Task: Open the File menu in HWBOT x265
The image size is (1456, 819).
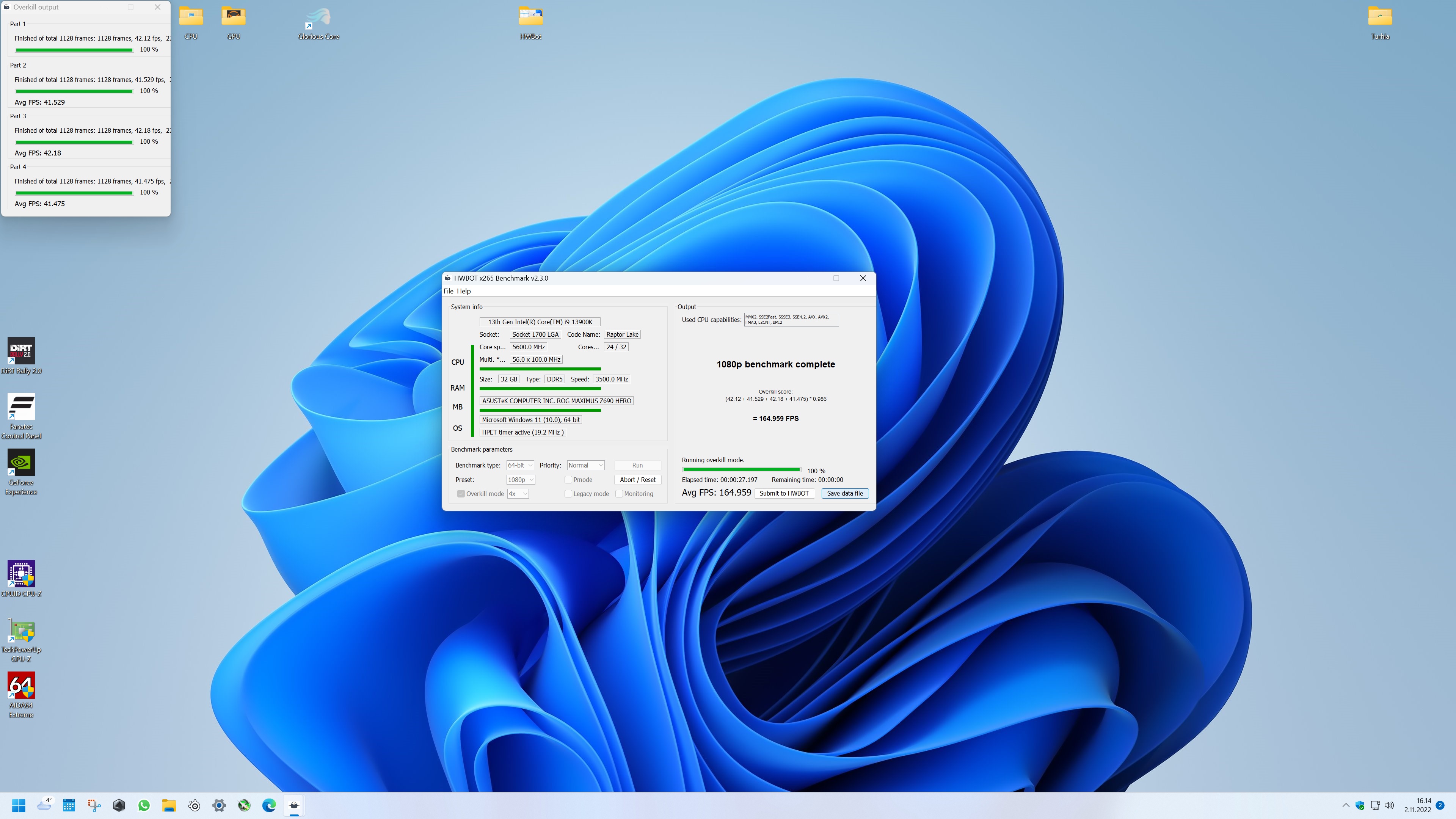Action: coord(448,291)
